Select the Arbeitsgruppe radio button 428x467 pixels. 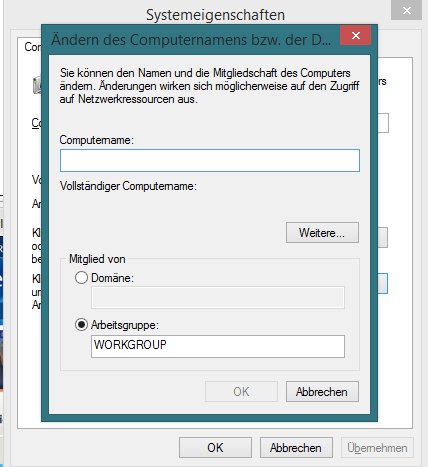pyautogui.click(x=81, y=324)
